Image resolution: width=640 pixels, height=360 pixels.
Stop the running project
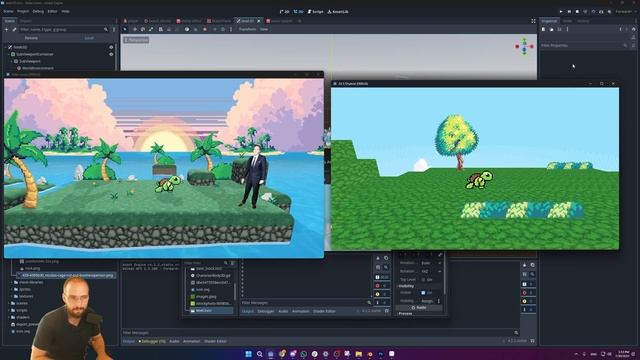pyautogui.click(x=577, y=12)
